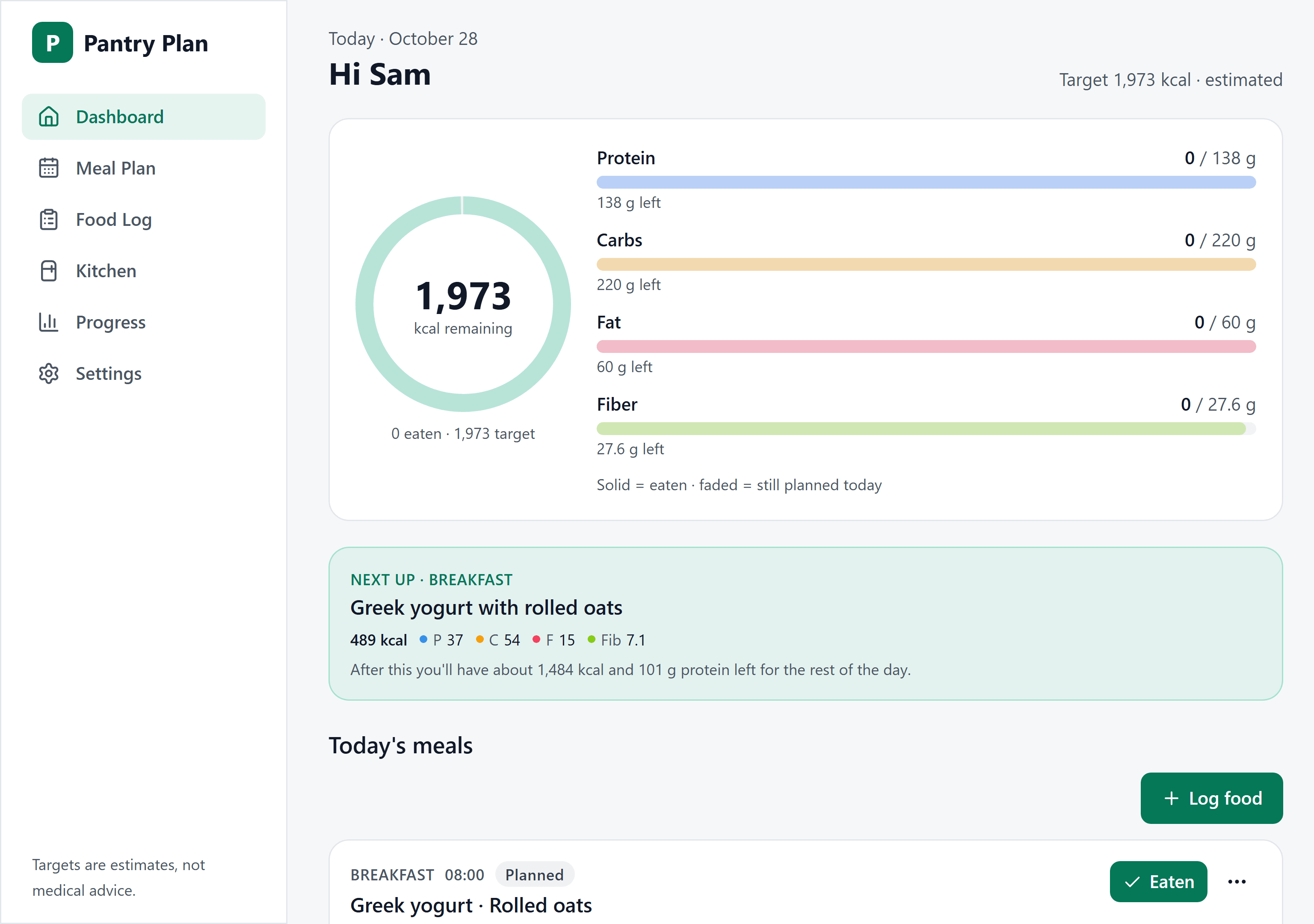Viewport: 1314px width, 924px height.
Task: Click '0 eaten · 1,973 target' text
Action: point(463,433)
